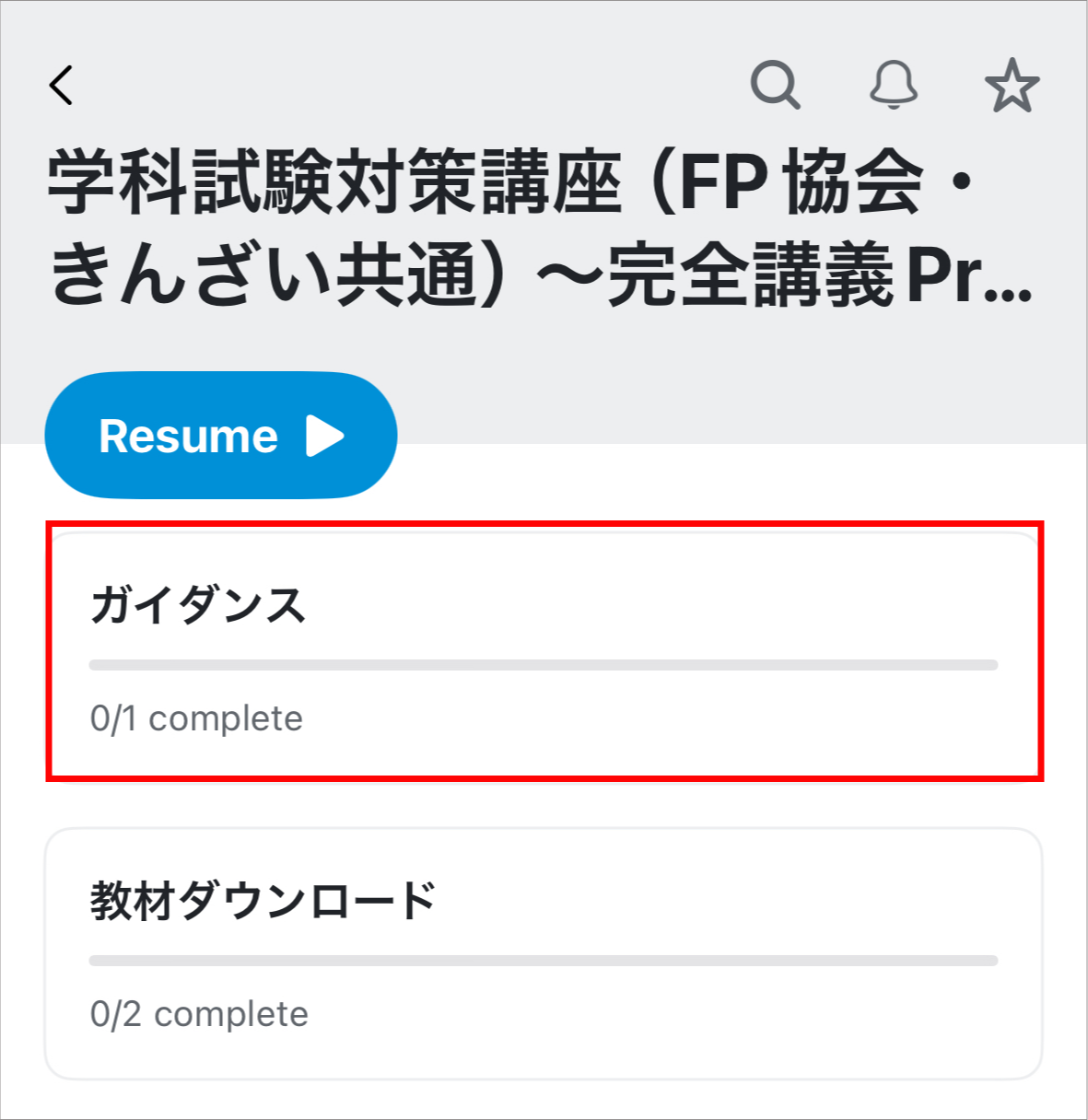Click the play triangle inside Resume

point(324,436)
